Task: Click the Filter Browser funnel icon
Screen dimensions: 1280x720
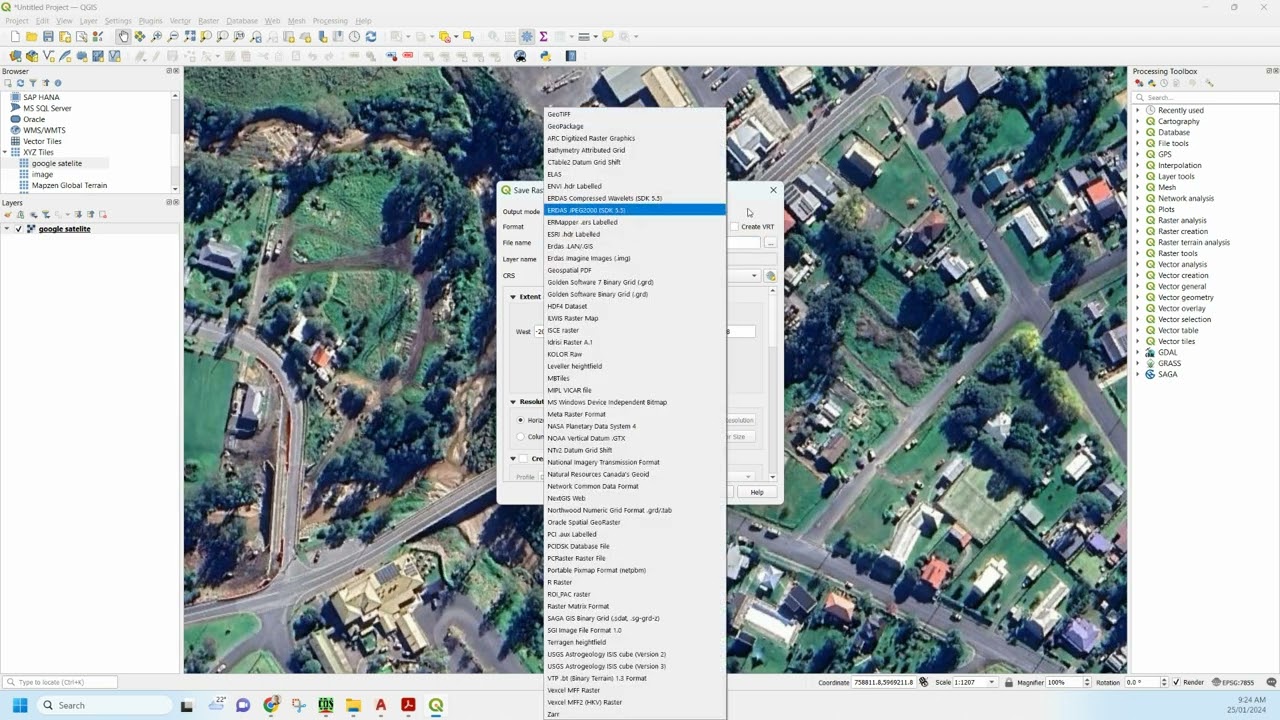Action: coord(33,83)
